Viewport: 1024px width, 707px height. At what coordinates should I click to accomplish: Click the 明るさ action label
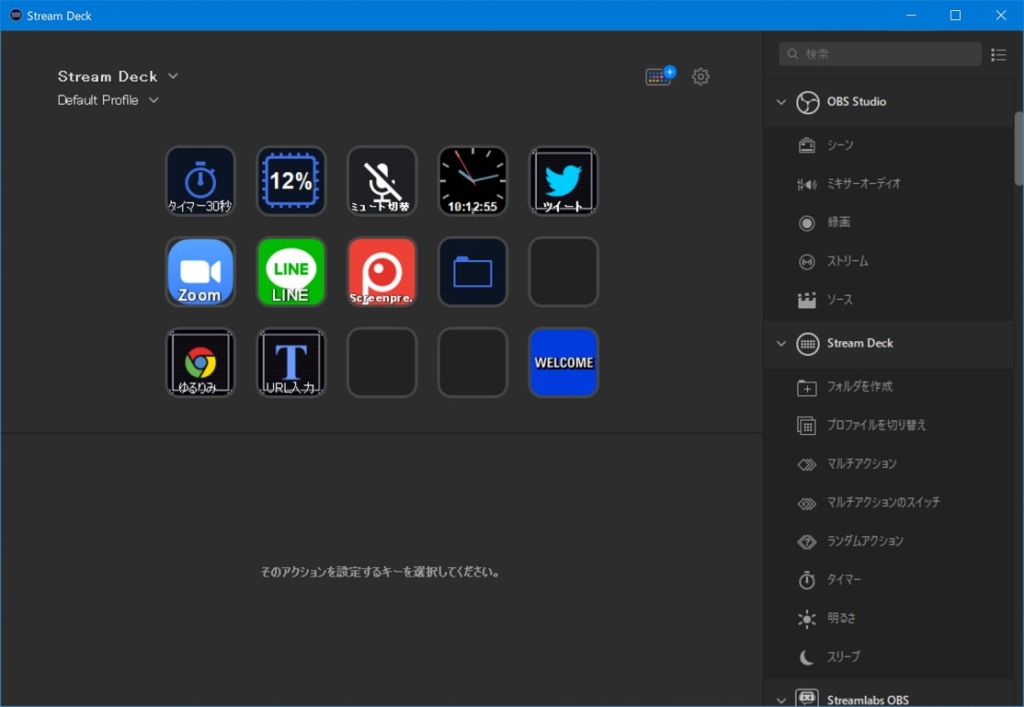coord(841,618)
